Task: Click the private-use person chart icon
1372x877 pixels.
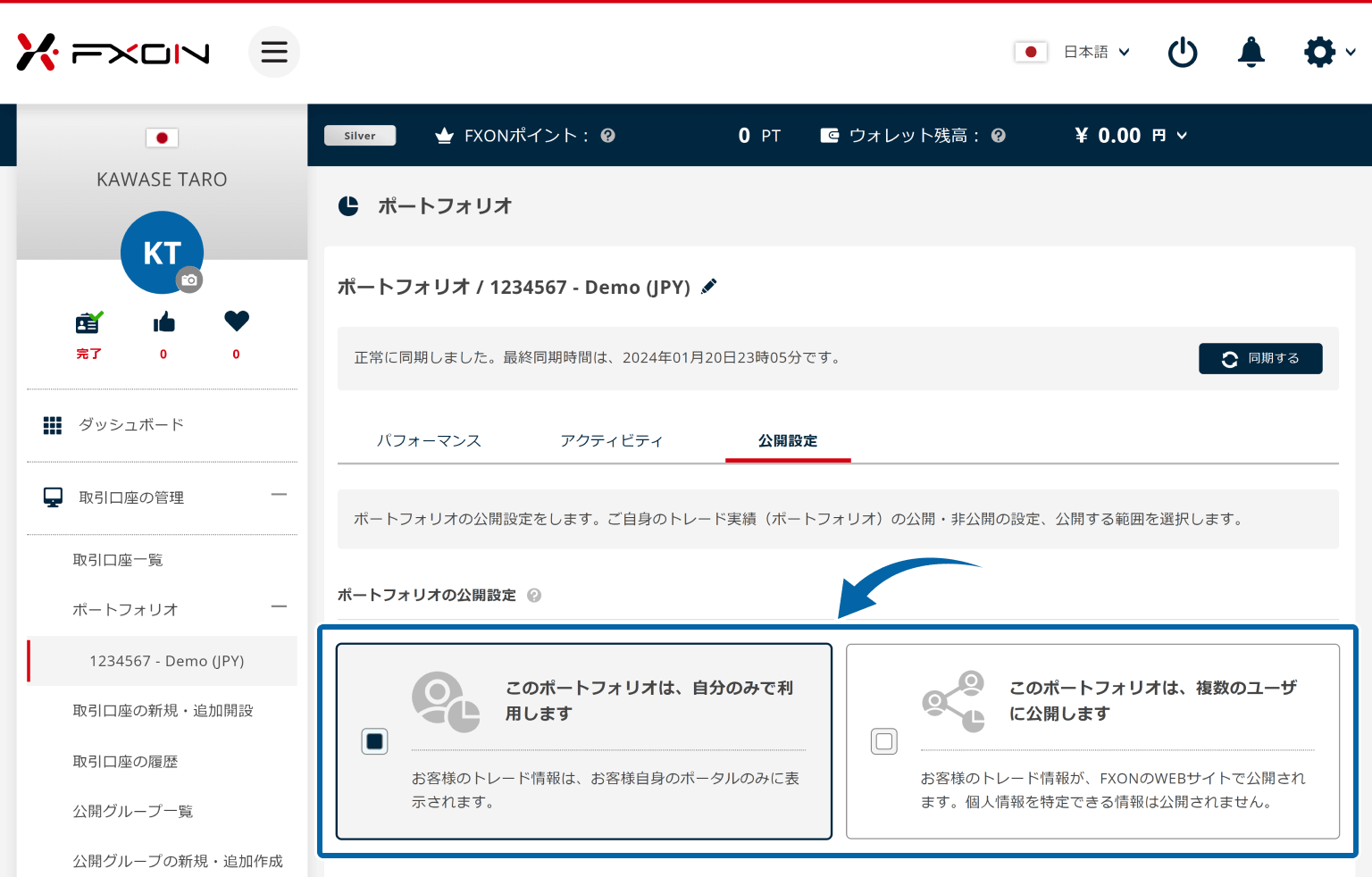Action: tap(446, 702)
